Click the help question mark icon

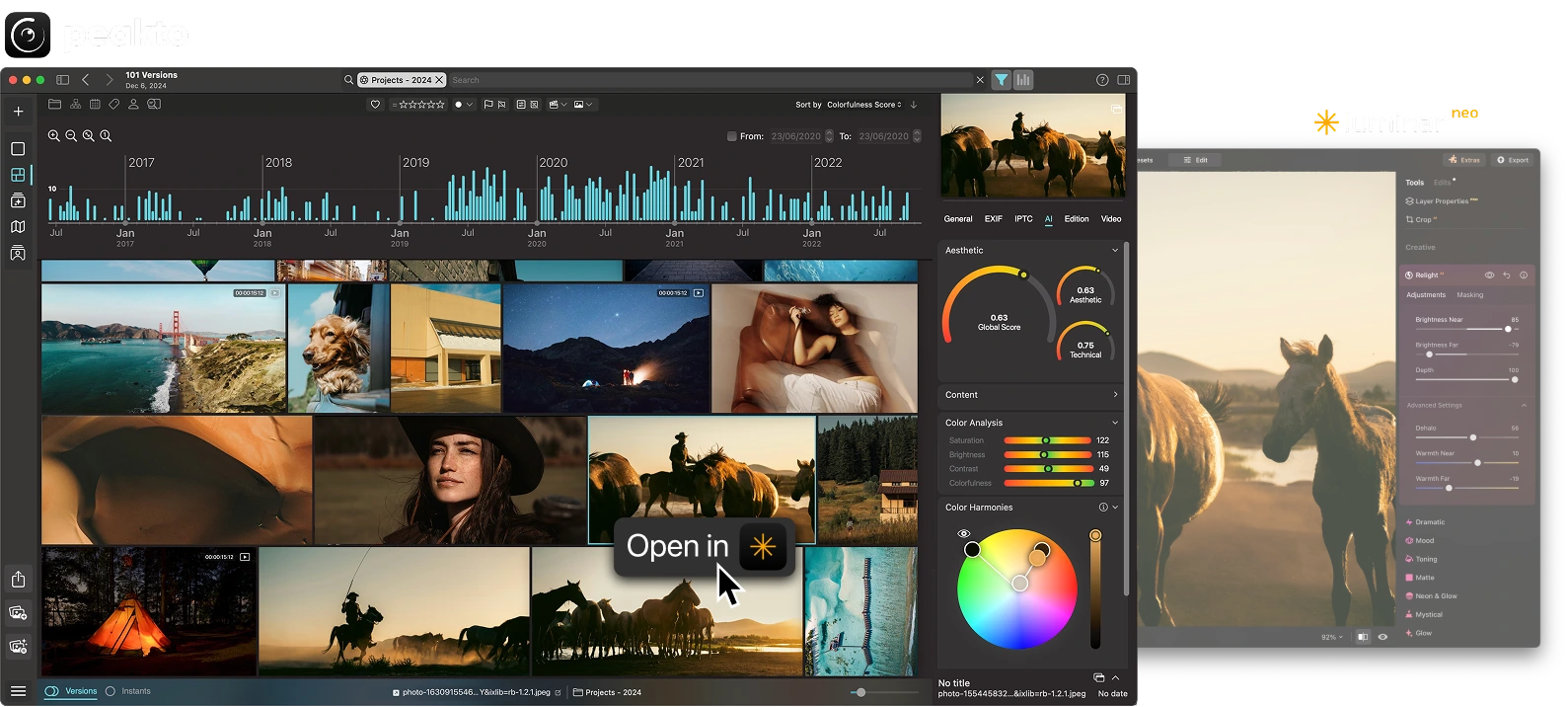pos(1102,80)
